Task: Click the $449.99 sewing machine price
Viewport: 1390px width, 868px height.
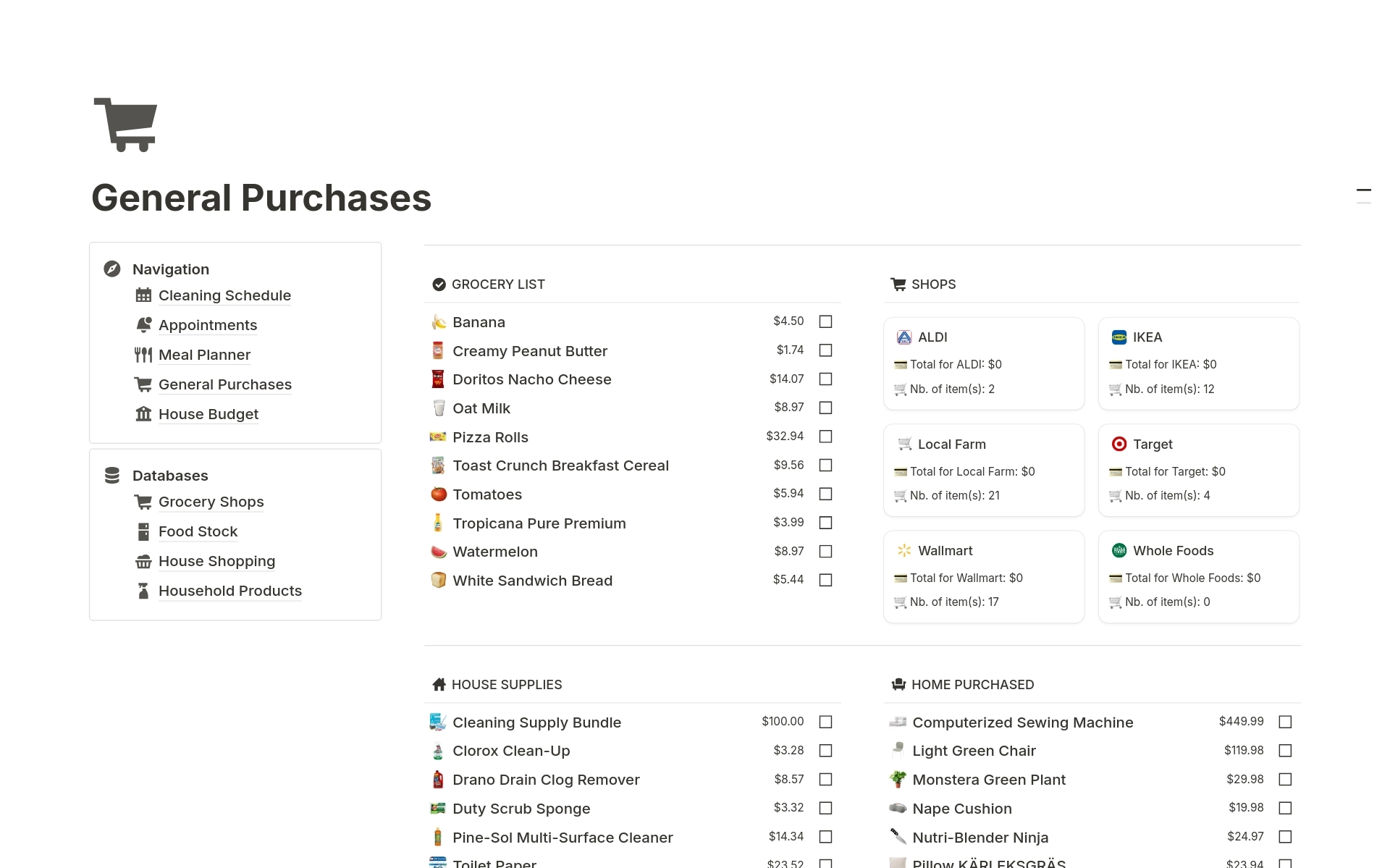Action: coord(1241,721)
